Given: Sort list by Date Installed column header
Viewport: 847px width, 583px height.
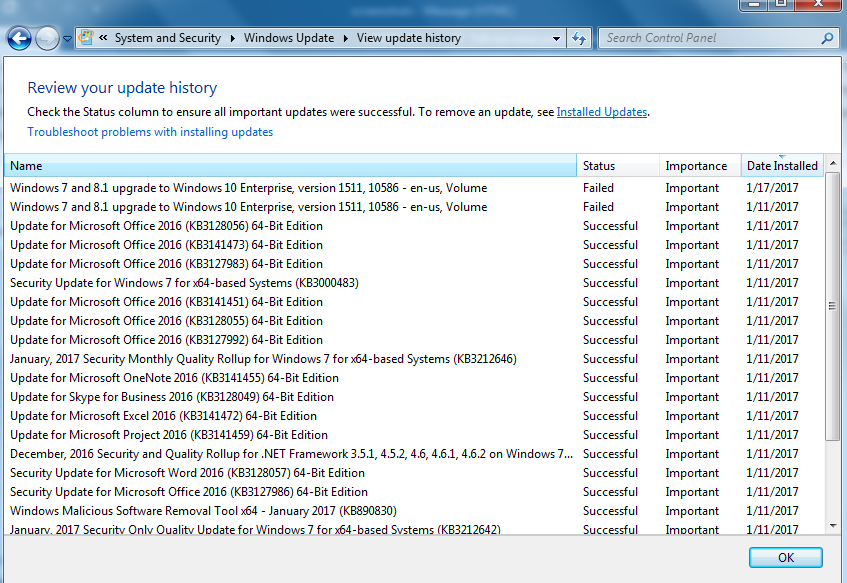Looking at the screenshot, I should click(x=782, y=166).
